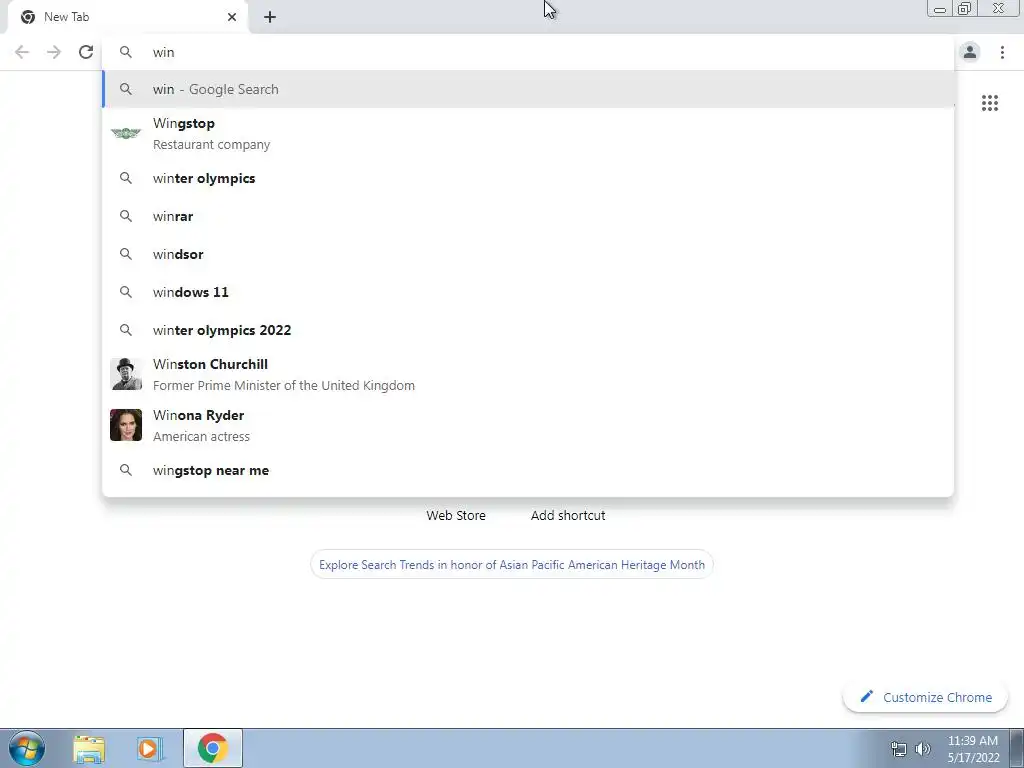Select 'windsor' search suggestion
The height and width of the screenshot is (768, 1024).
[528, 254]
